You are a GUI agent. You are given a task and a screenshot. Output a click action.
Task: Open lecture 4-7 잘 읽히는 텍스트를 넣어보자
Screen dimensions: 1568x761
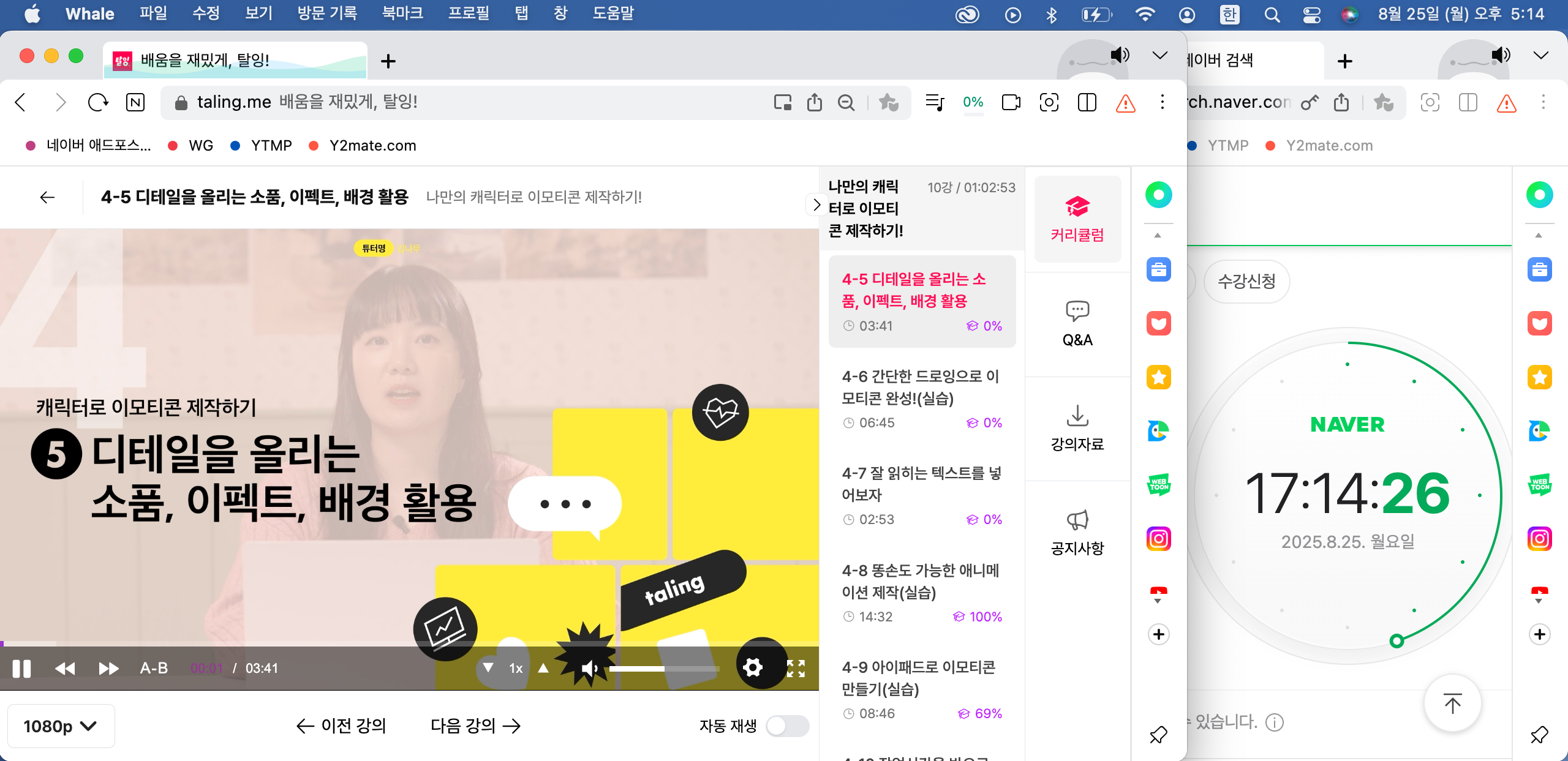pos(921,484)
